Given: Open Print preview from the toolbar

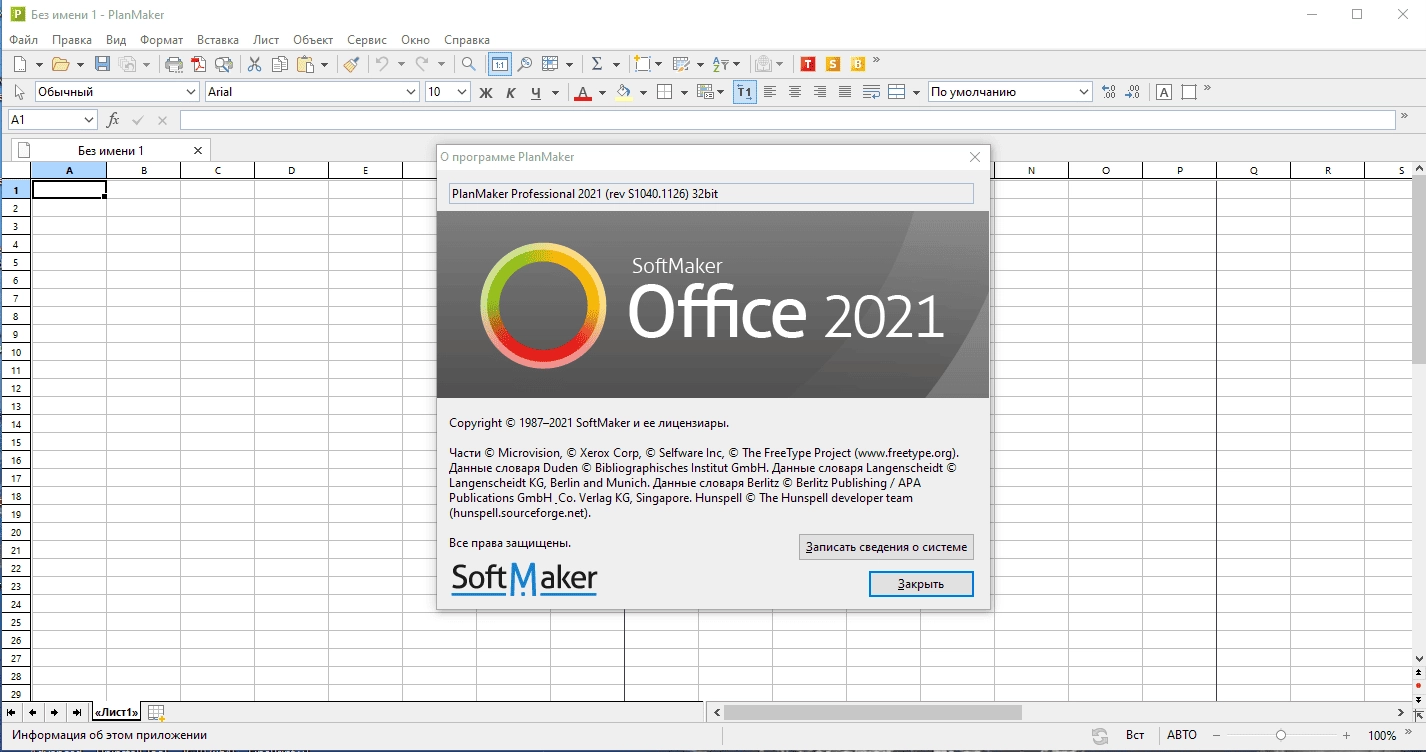Looking at the screenshot, I should tap(224, 64).
